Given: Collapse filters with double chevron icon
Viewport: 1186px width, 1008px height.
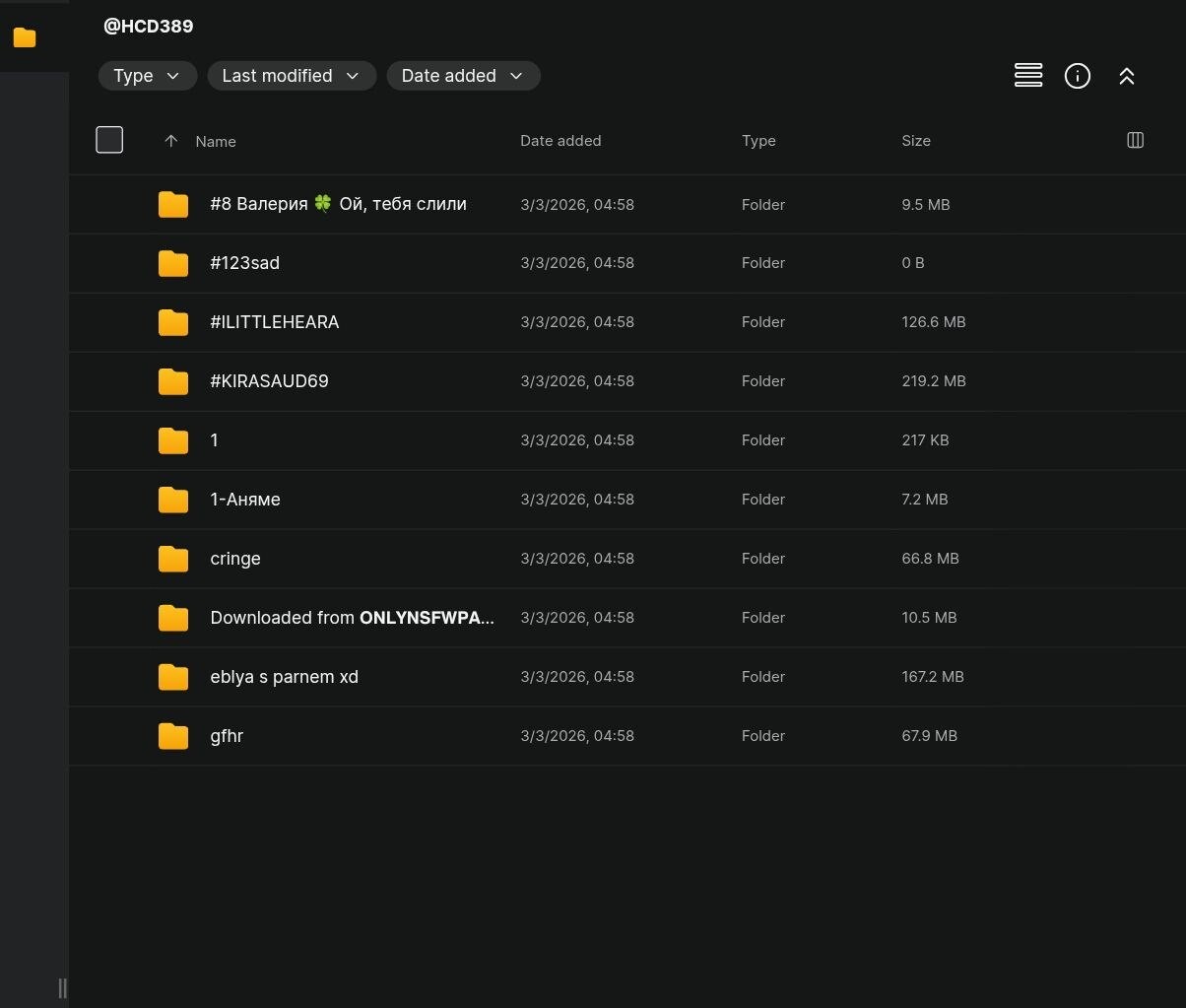Looking at the screenshot, I should (1126, 76).
